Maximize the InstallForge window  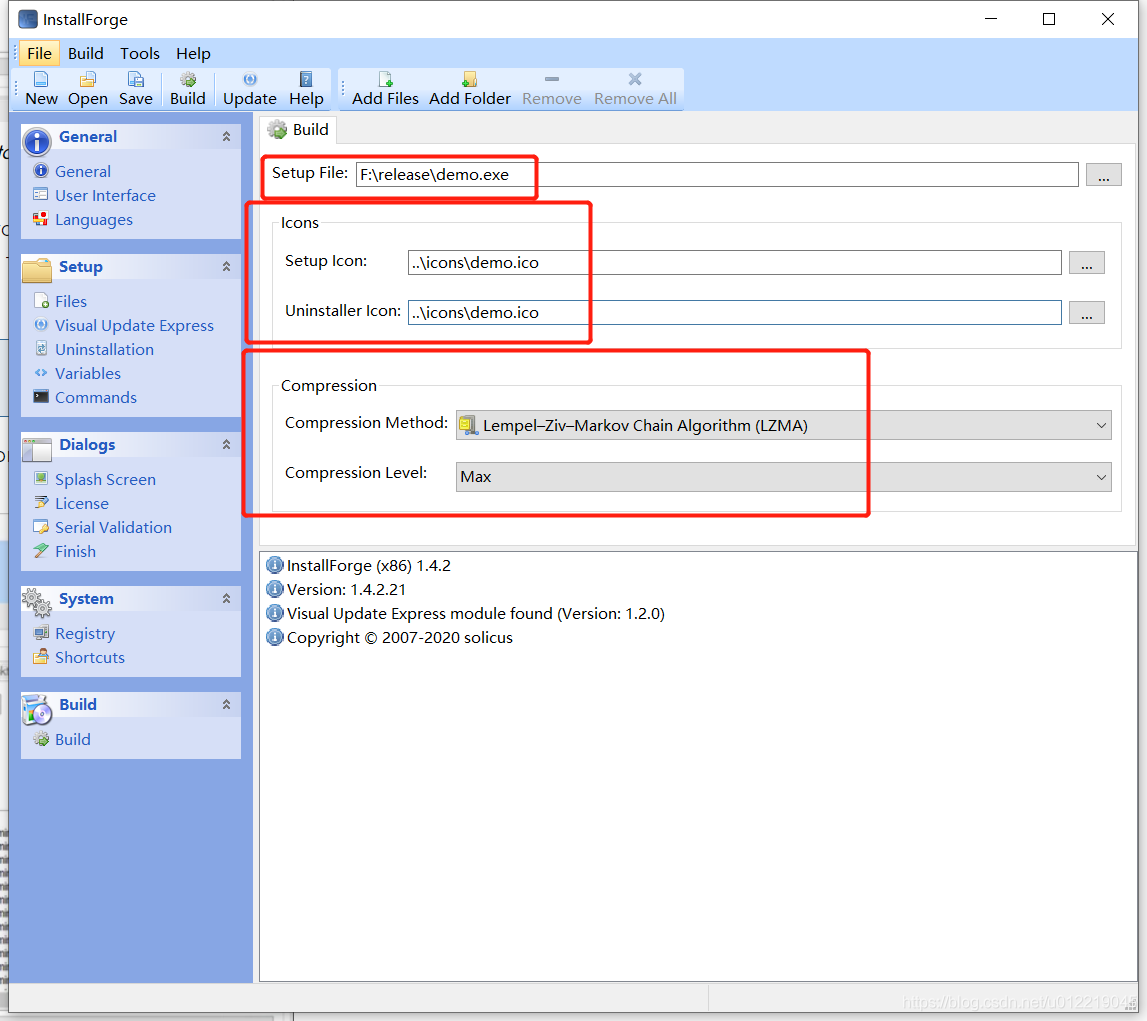(x=1048, y=19)
